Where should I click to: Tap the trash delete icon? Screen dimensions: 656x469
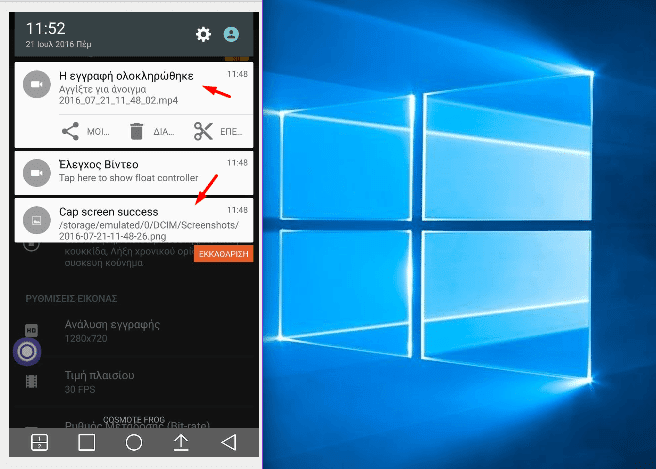click(x=136, y=131)
